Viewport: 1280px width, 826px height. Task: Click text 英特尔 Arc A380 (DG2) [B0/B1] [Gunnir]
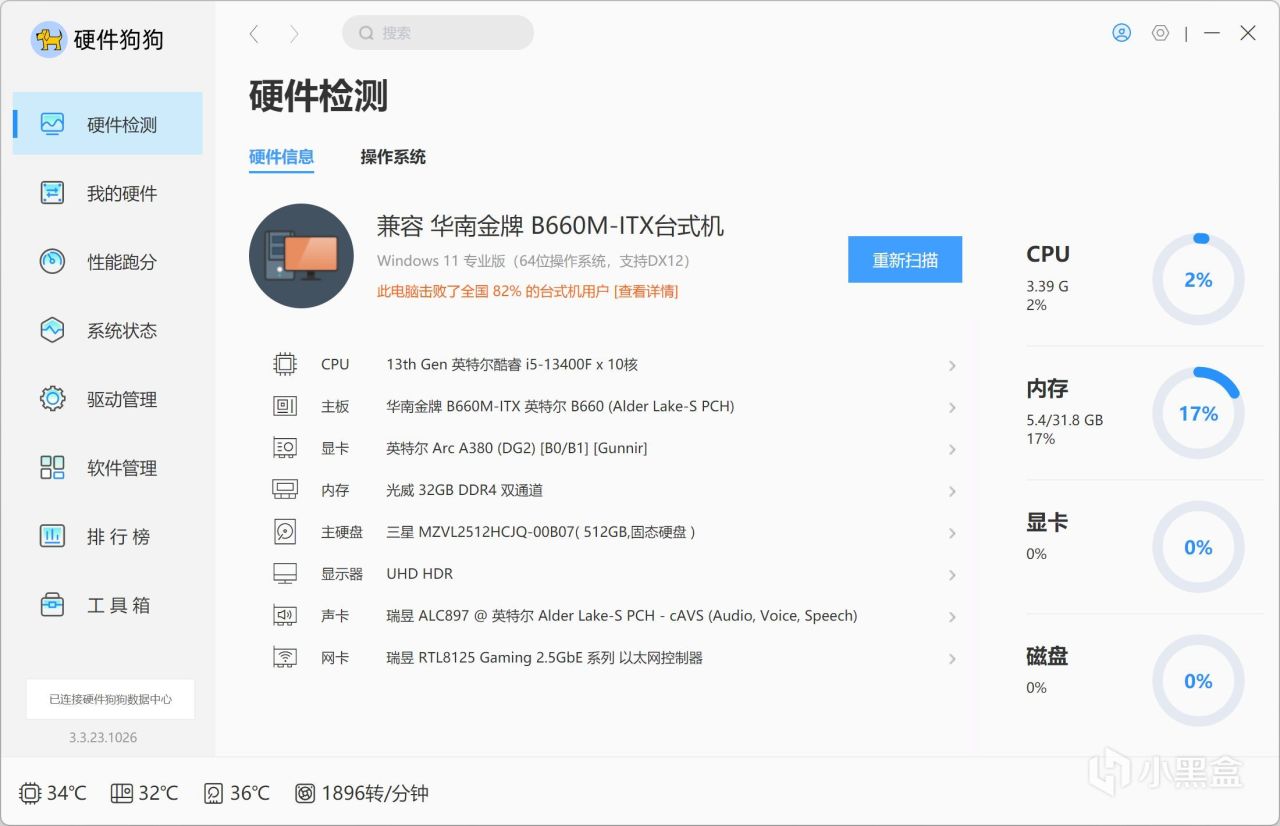click(517, 448)
